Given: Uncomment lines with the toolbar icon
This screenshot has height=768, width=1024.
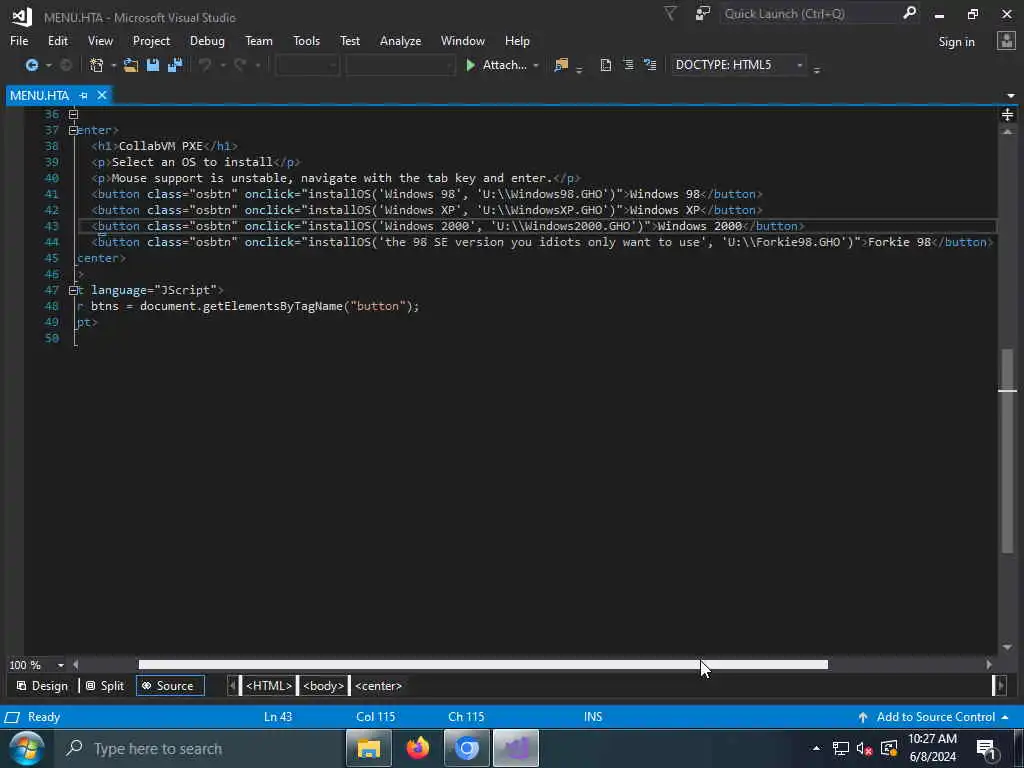Looking at the screenshot, I should coord(650,65).
